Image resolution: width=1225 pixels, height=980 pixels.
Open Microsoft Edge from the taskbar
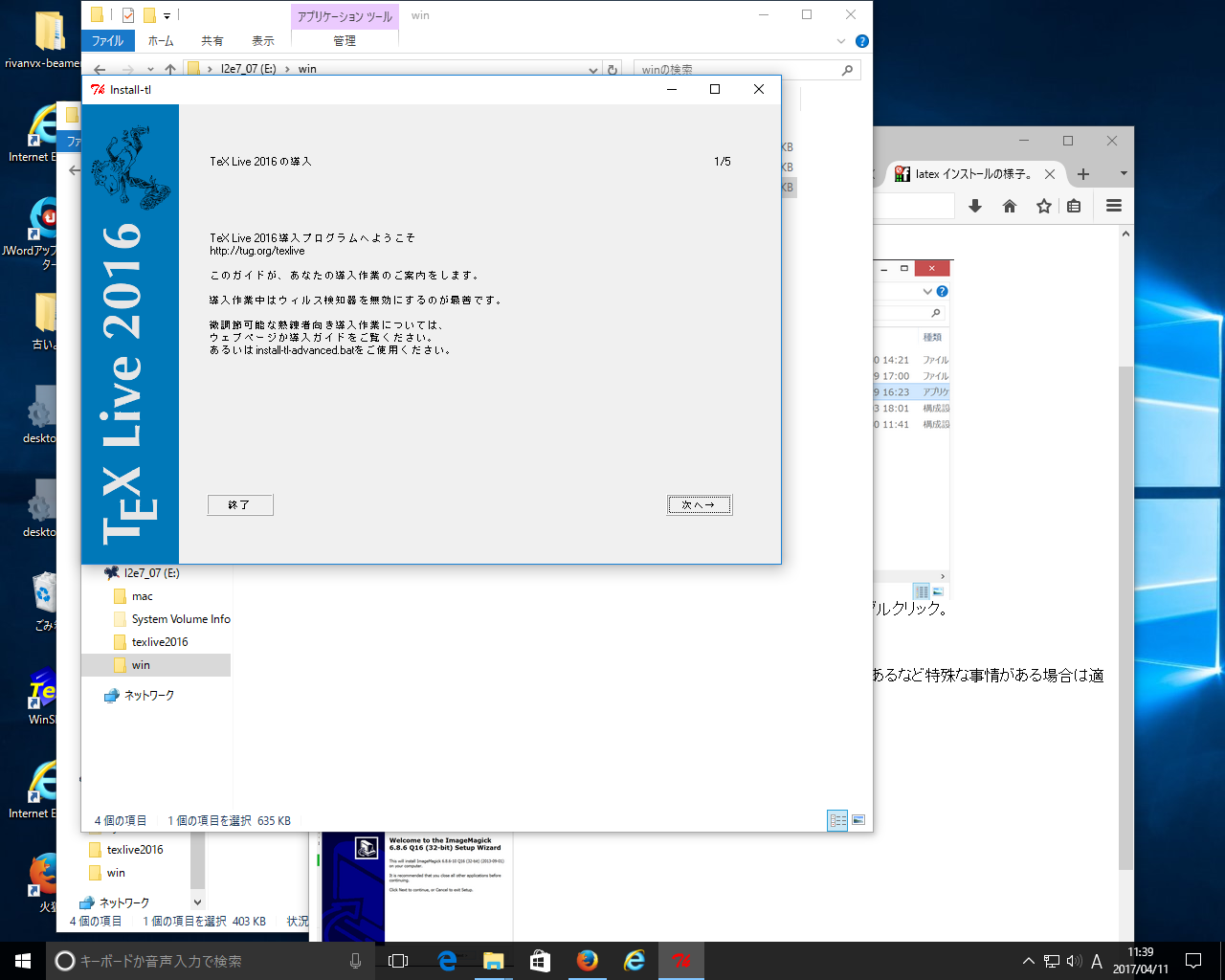446,961
